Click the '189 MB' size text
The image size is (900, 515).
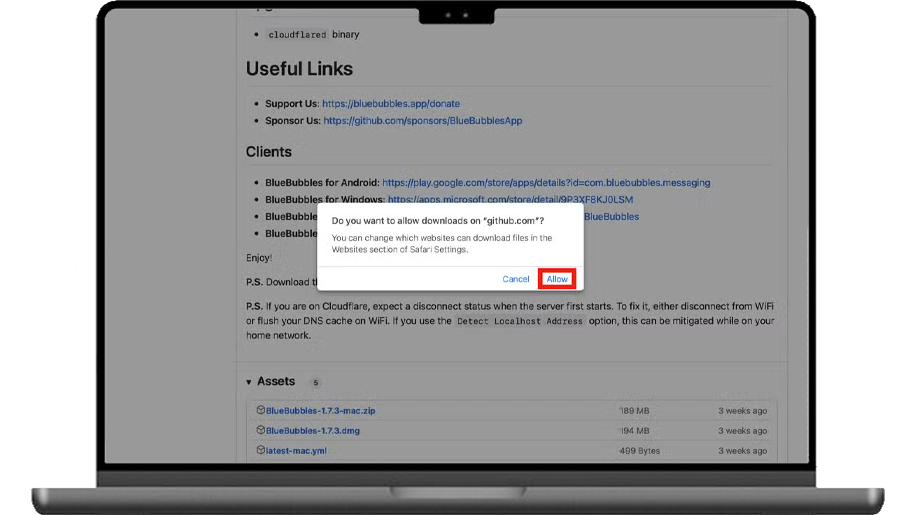[635, 411]
